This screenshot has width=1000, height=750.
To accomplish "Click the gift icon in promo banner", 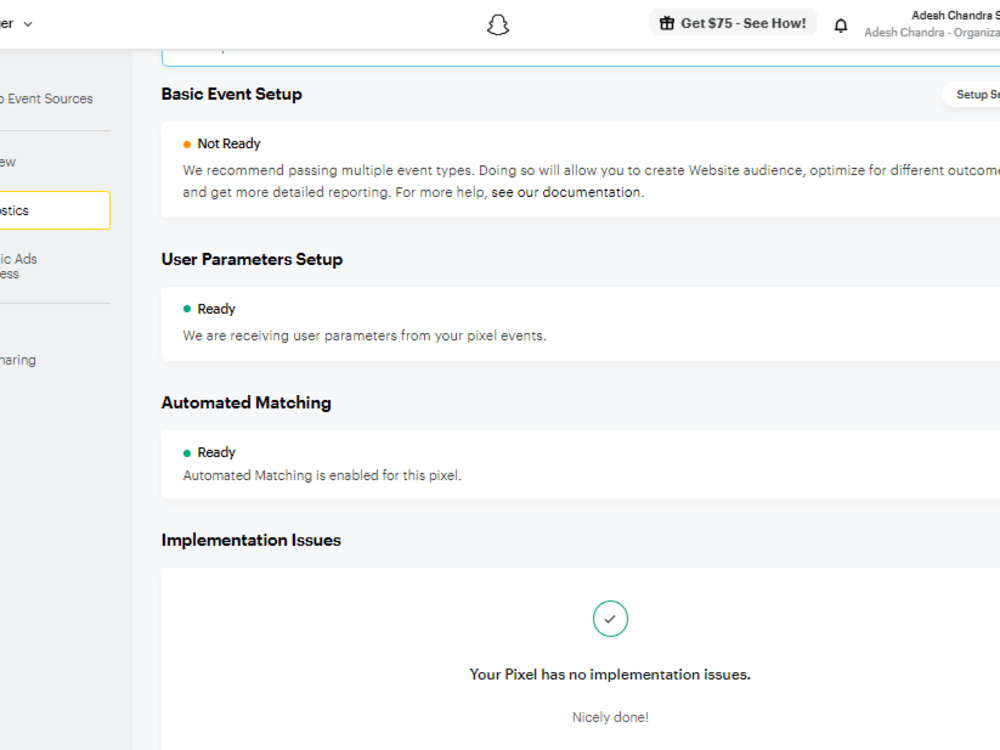I will point(667,23).
